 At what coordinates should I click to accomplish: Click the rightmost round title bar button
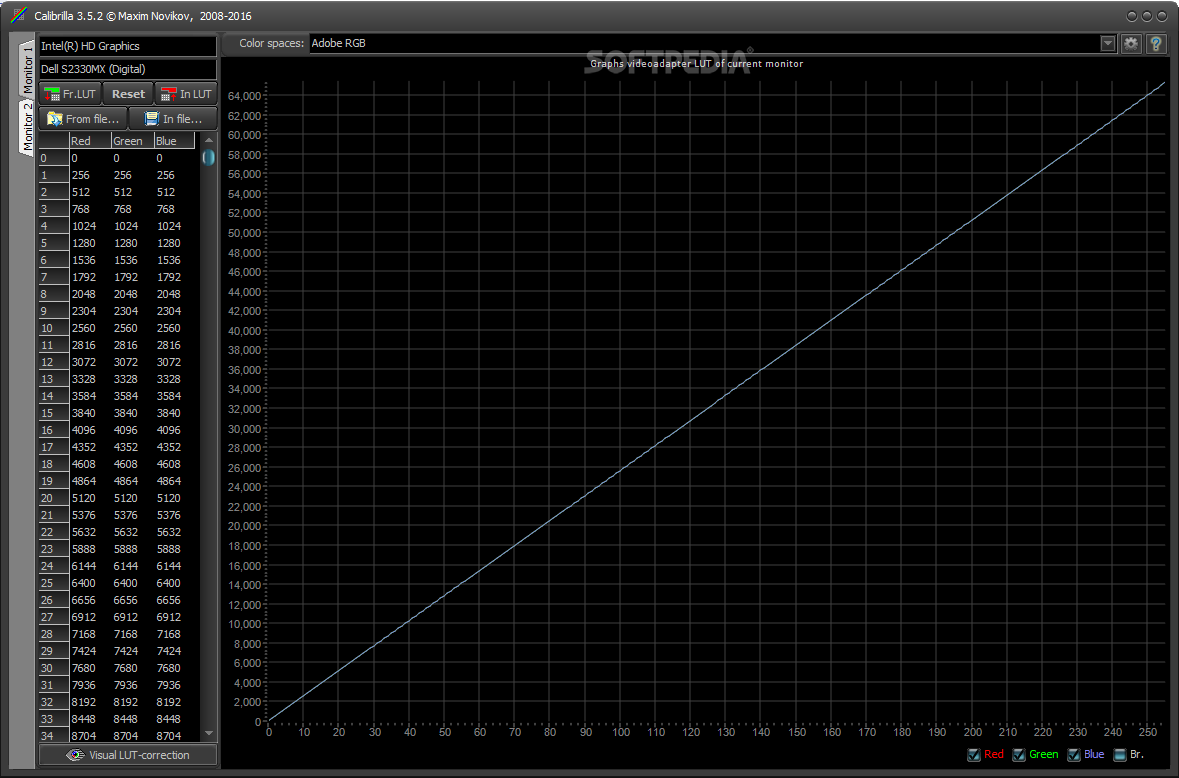[1162, 16]
